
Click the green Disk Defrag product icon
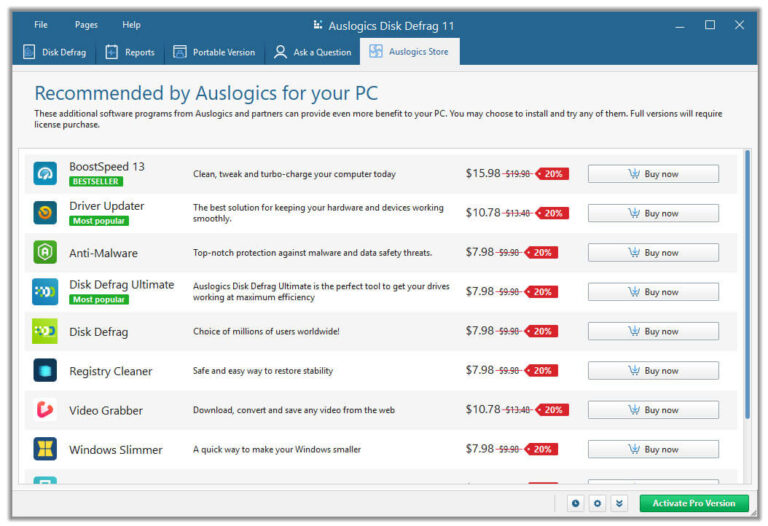45,331
